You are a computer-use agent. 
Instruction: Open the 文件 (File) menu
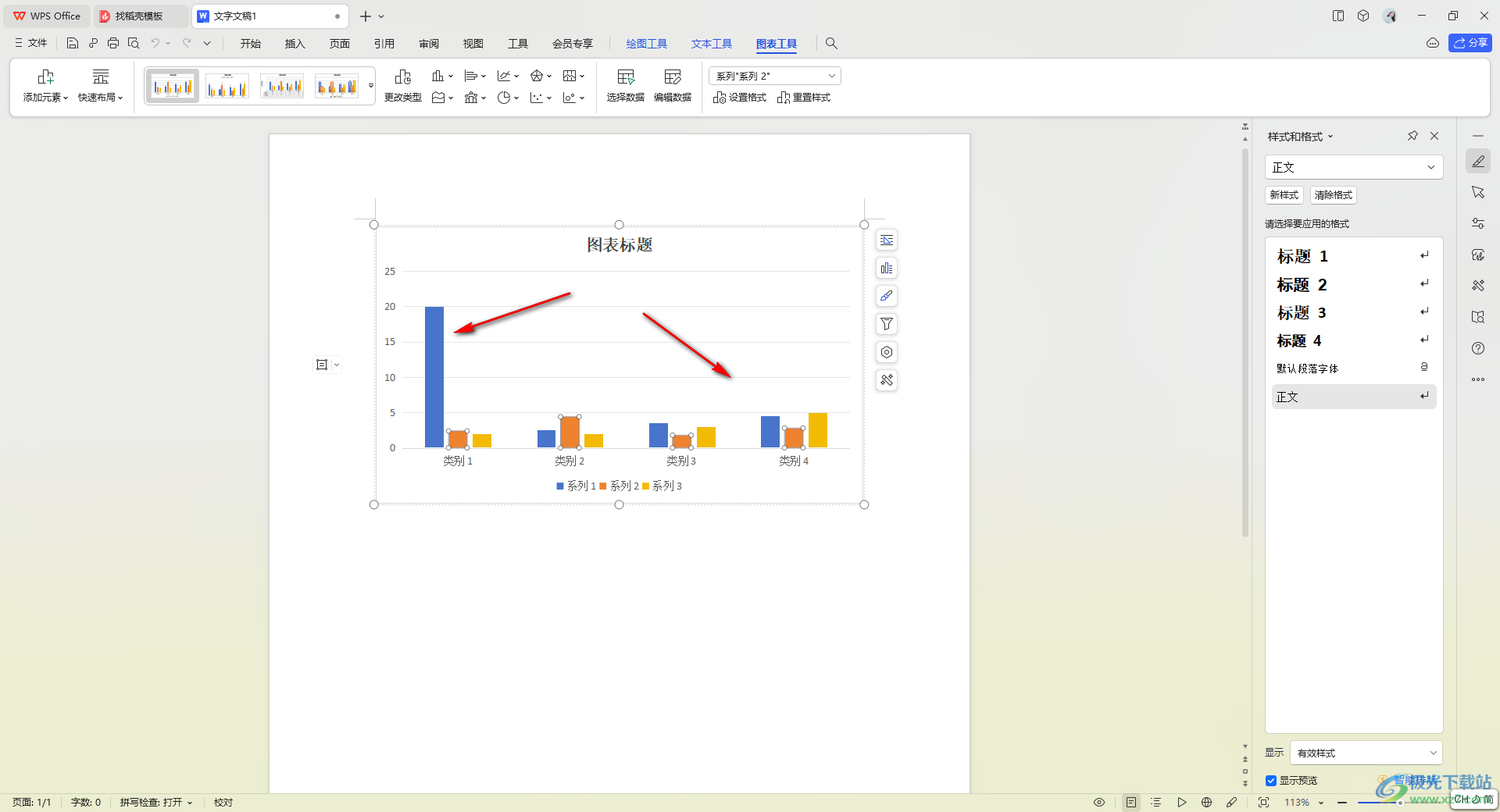pyautogui.click(x=31, y=44)
